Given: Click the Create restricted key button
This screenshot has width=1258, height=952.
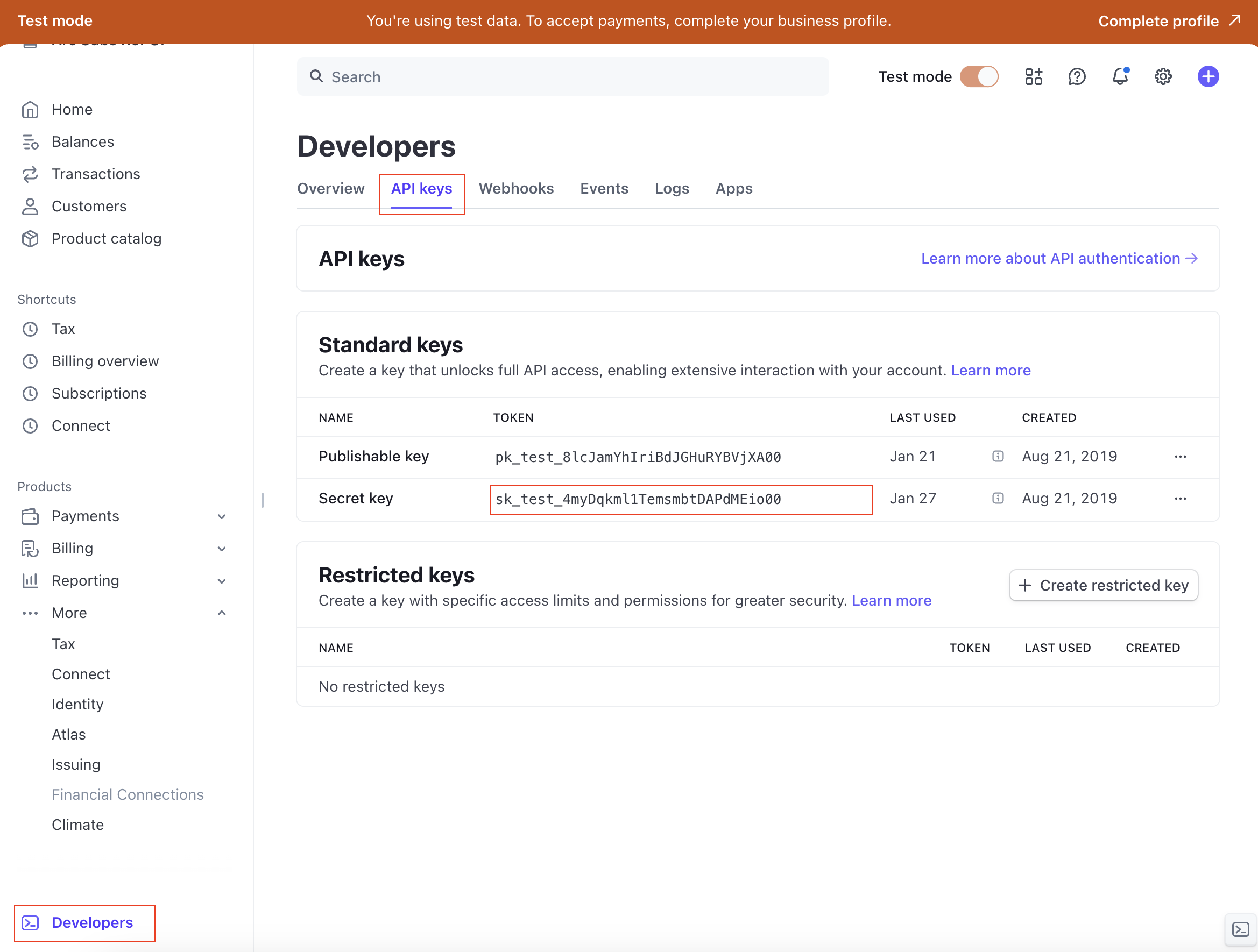Looking at the screenshot, I should (x=1104, y=585).
